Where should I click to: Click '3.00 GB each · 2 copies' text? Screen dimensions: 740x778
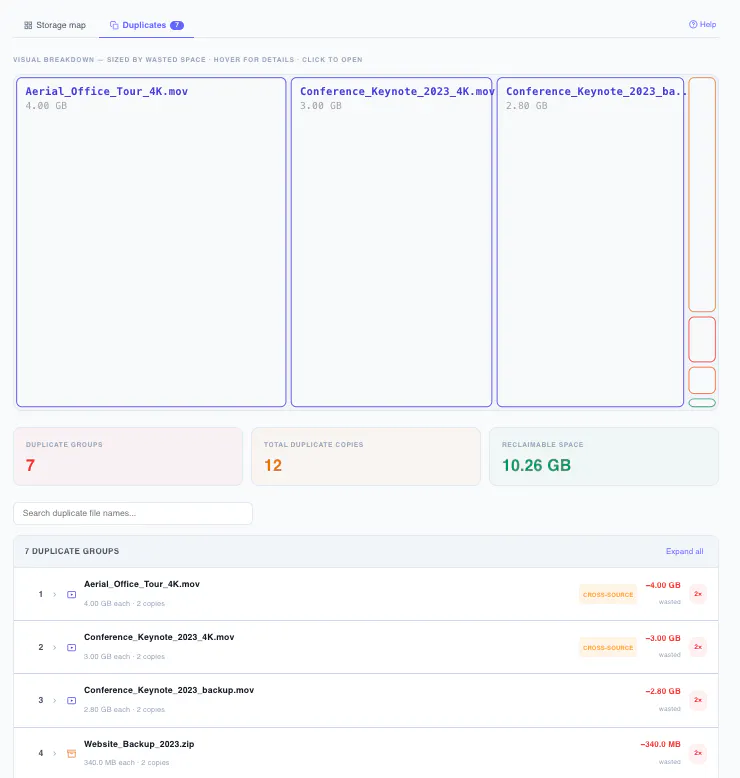click(x=124, y=657)
